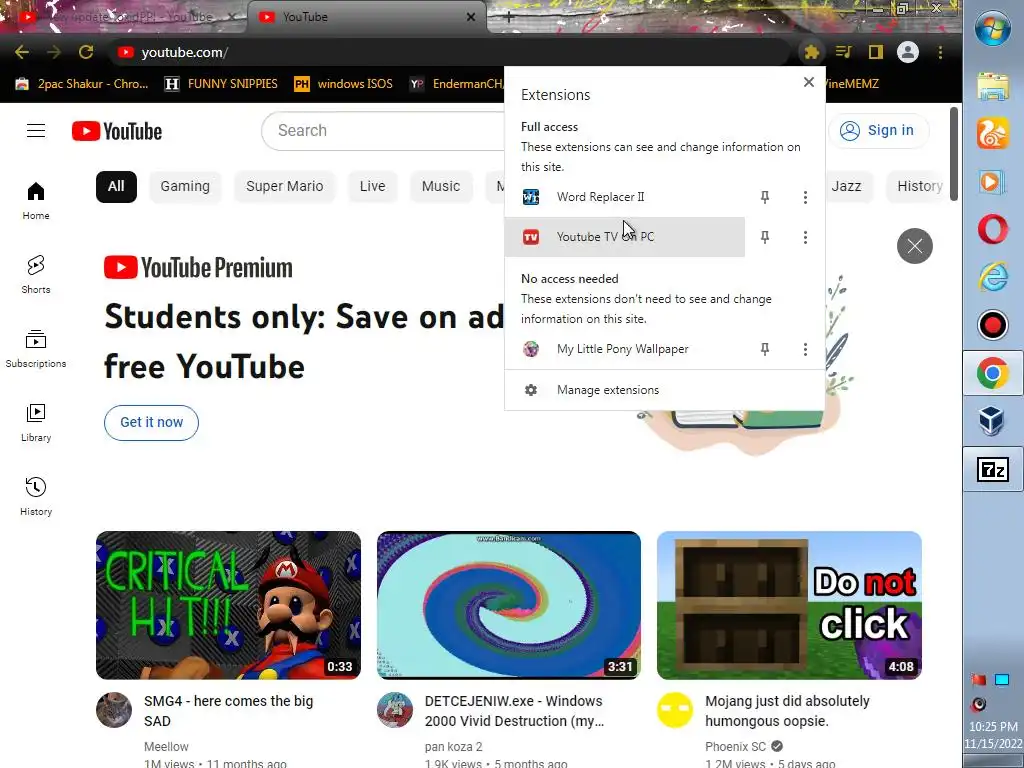Close the Extensions popup
The height and width of the screenshot is (768, 1024).
808,82
